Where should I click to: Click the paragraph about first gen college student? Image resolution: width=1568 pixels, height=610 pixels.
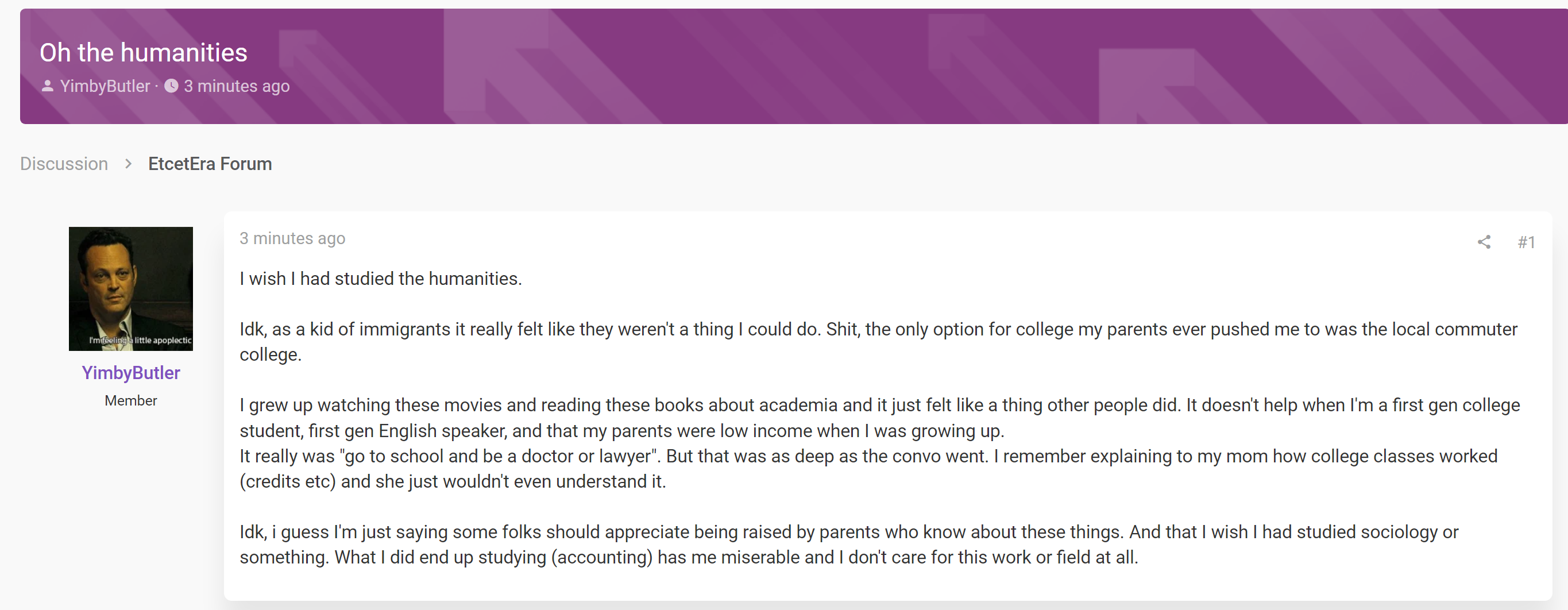879,418
